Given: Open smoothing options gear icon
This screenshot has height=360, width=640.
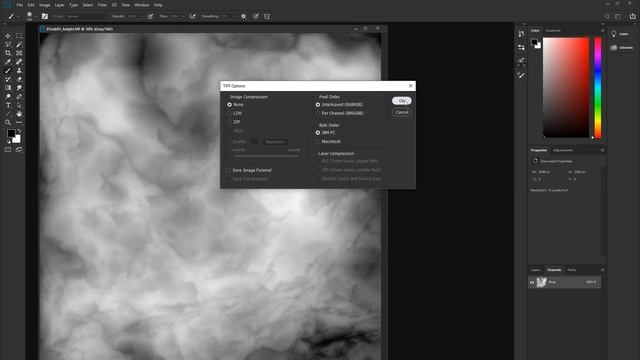Looking at the screenshot, I should 244,16.
